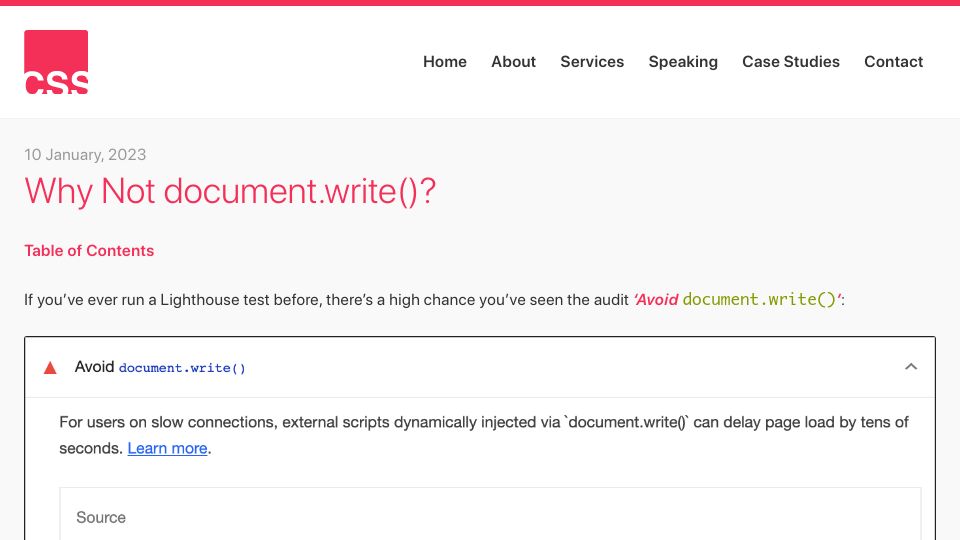960x540 pixels.
Task: Open Case Studies from the nav bar
Action: [790, 62]
